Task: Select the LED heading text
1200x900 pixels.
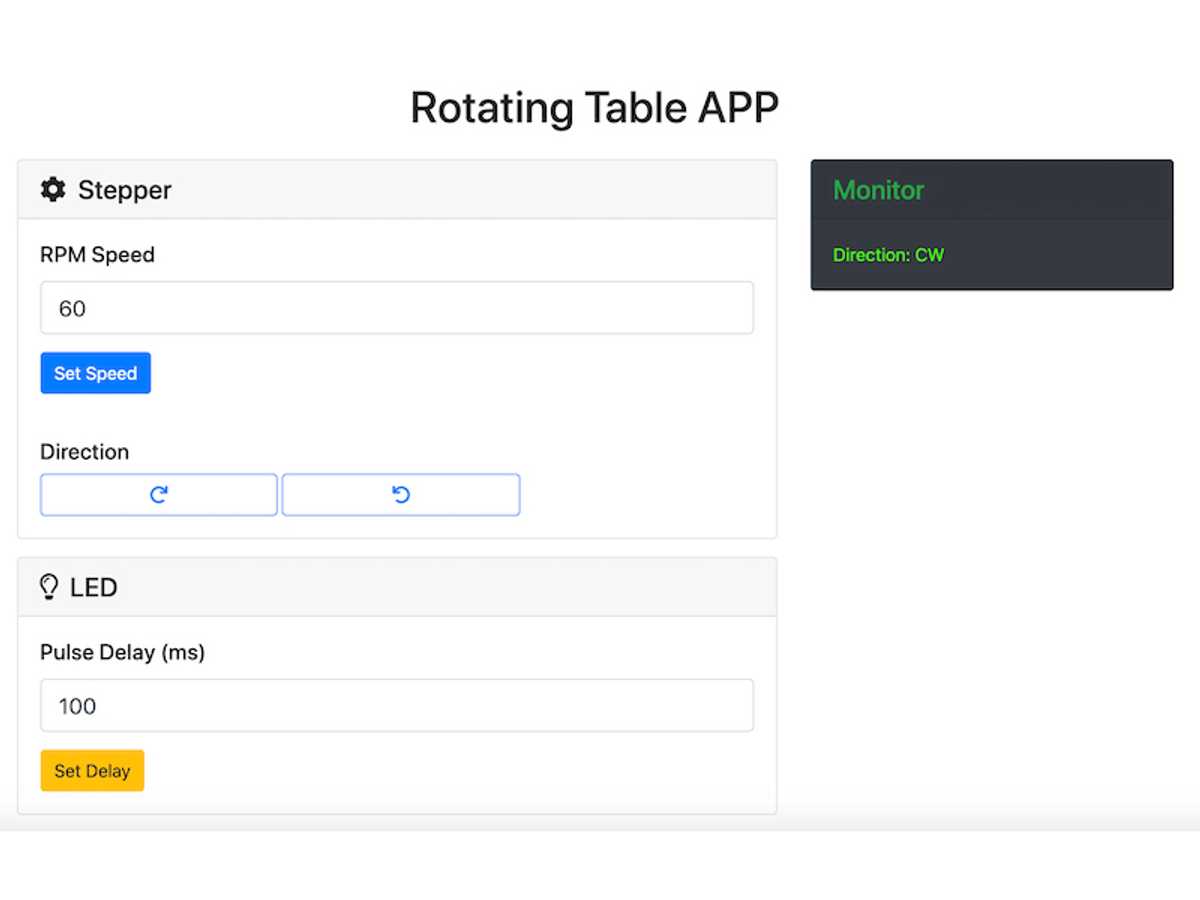Action: (x=94, y=588)
